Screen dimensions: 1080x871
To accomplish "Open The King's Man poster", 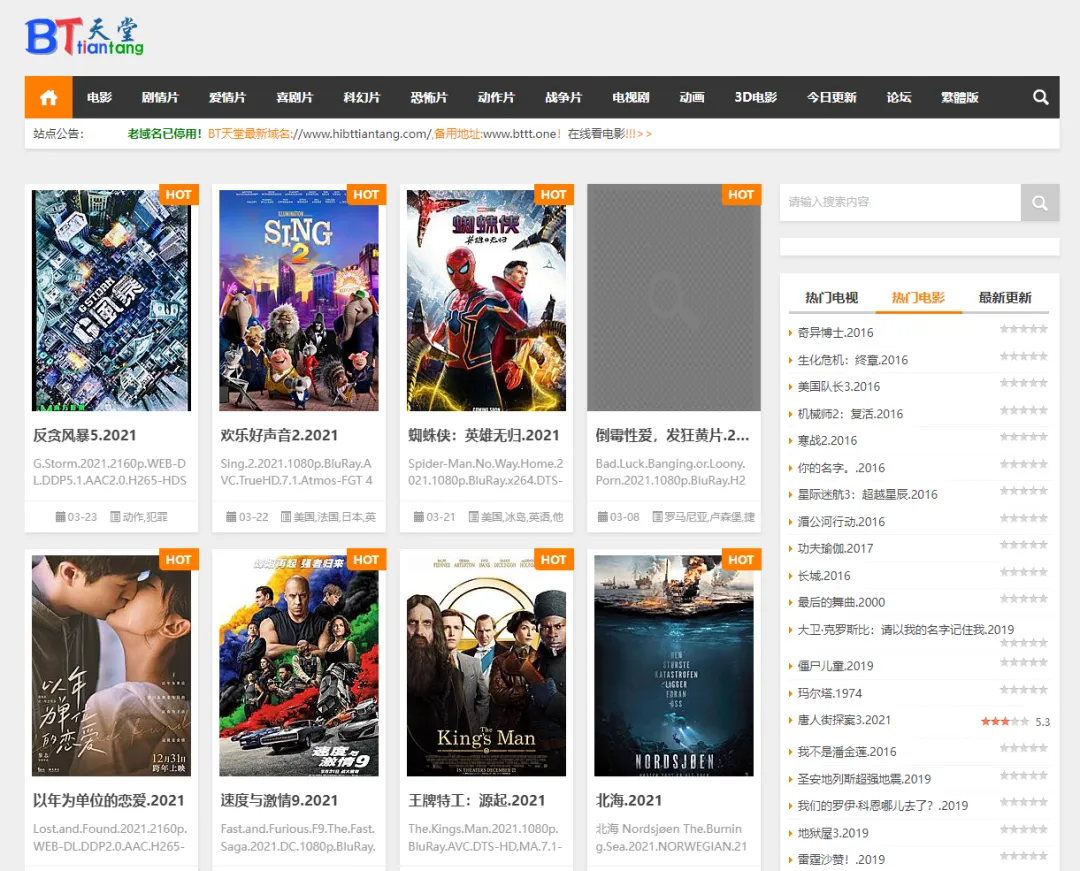I will (486, 666).
